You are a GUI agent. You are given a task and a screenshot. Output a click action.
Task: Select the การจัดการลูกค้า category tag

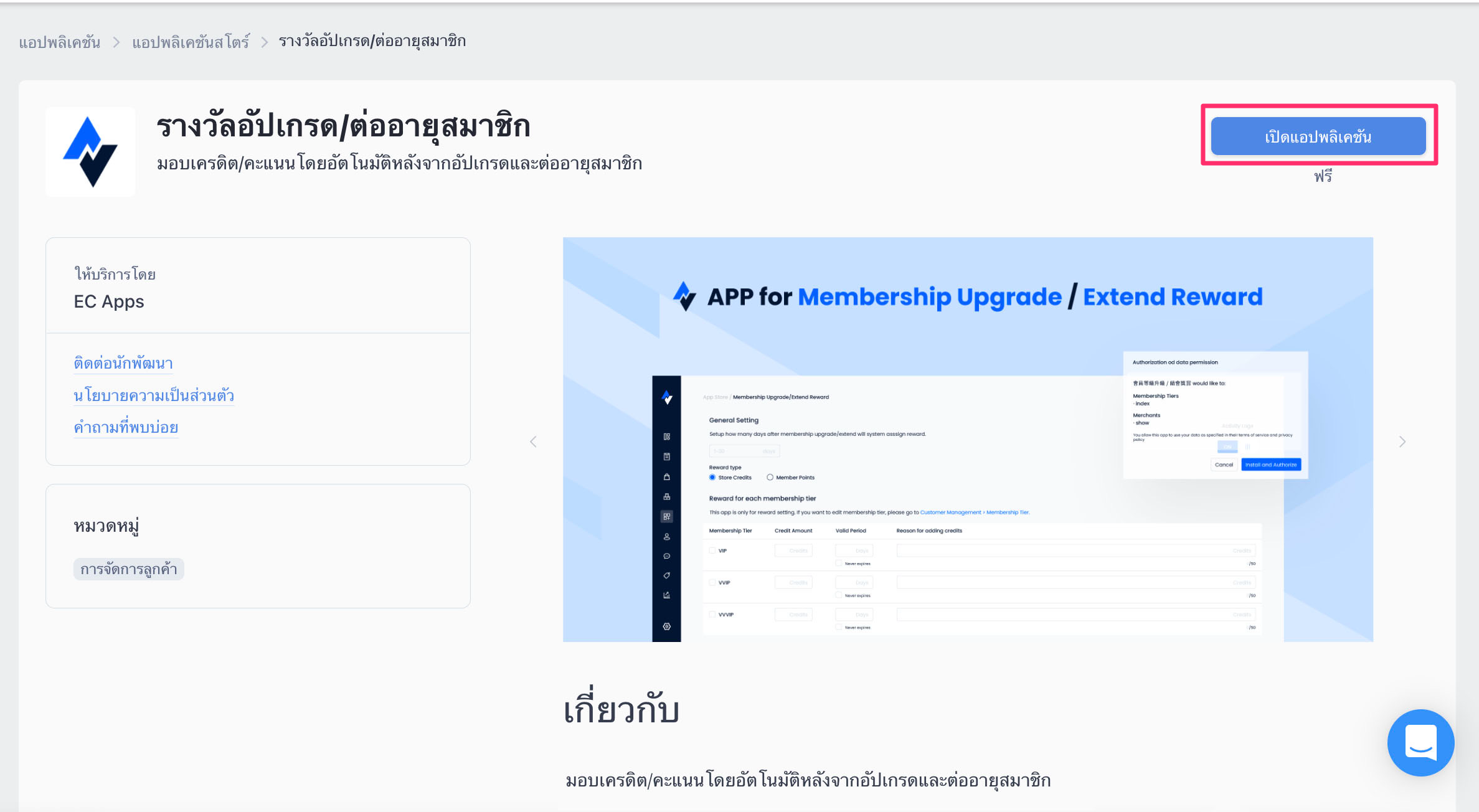pos(129,569)
